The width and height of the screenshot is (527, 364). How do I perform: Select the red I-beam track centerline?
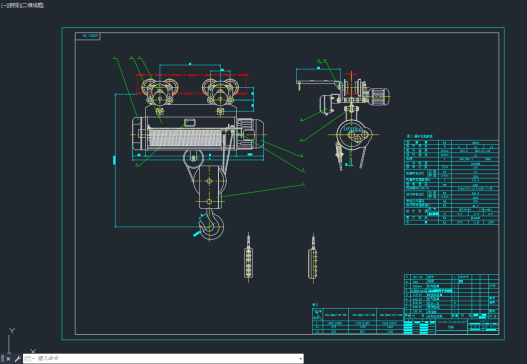pos(192,75)
